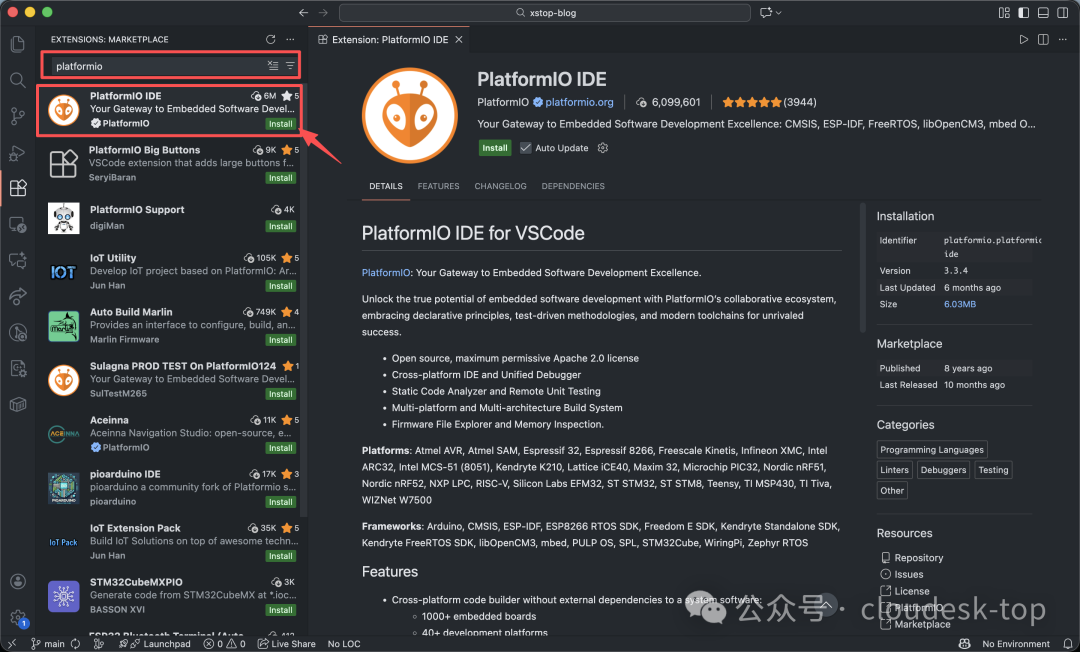The image size is (1080, 652).
Task: Select the Other category tag
Action: pyautogui.click(x=892, y=491)
